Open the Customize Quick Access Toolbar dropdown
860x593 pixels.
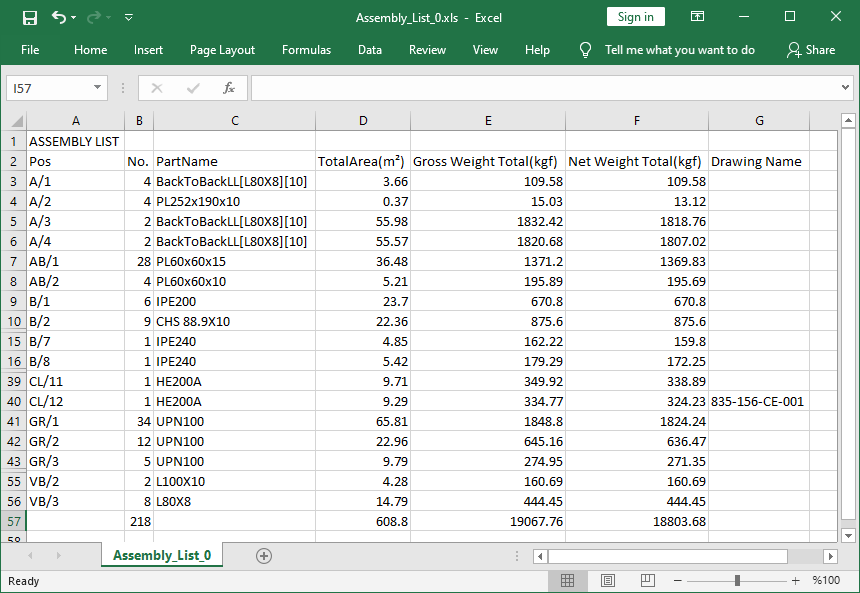(129, 17)
